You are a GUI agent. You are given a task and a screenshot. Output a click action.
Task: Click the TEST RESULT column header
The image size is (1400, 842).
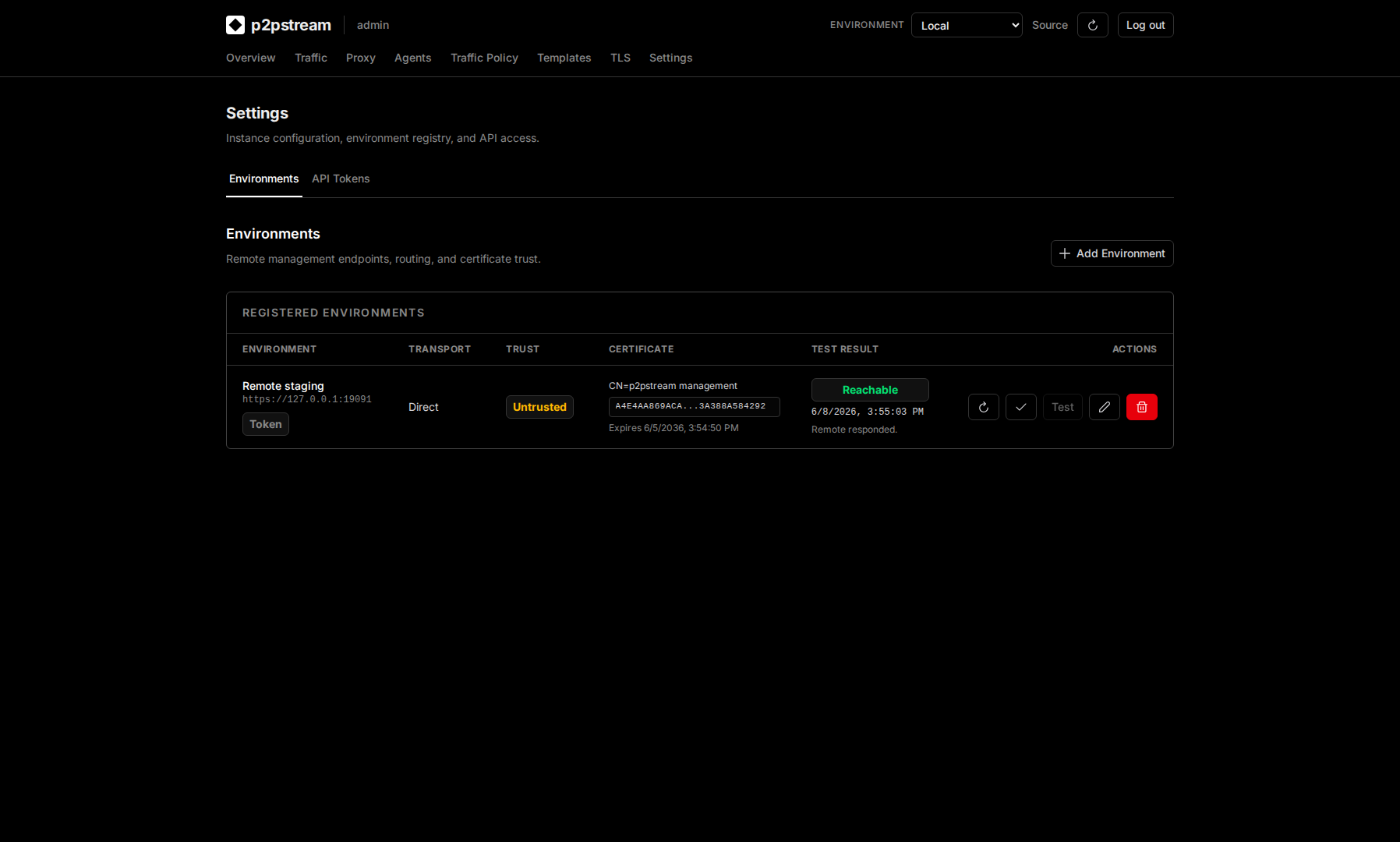click(845, 349)
